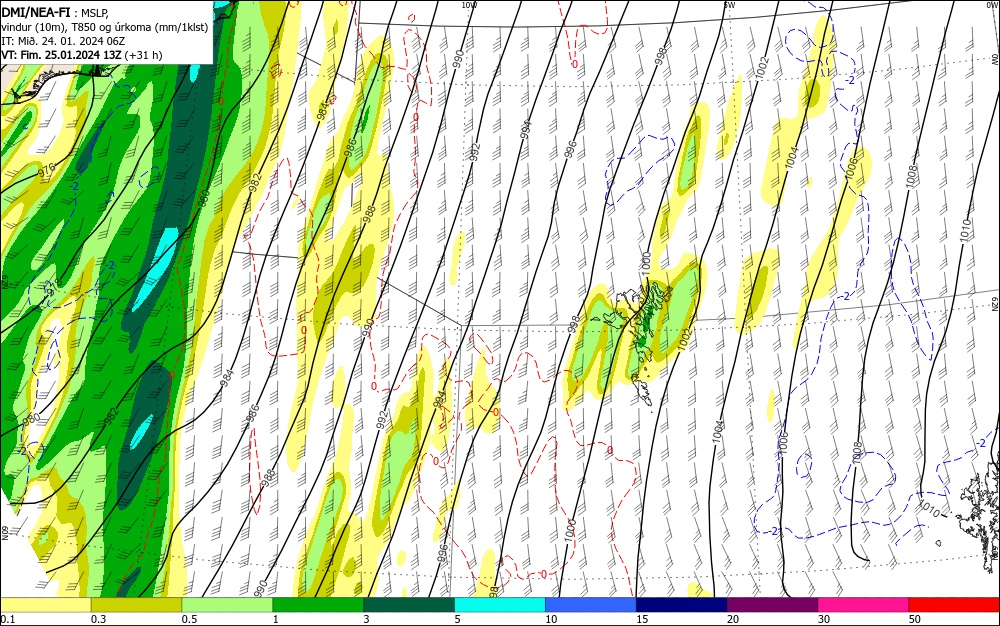Click the "5W" longitude label at the top

coord(730,5)
